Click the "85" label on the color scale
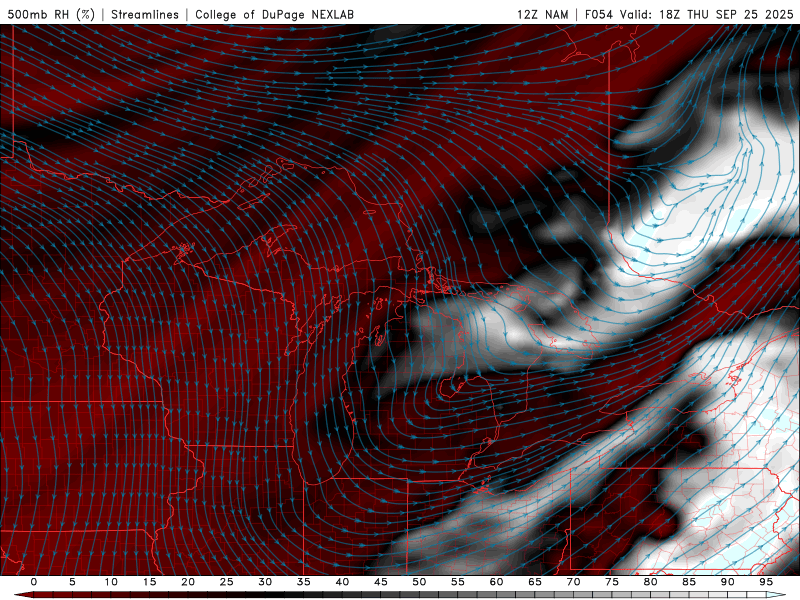Image resolution: width=800 pixels, height=600 pixels. coord(689,582)
